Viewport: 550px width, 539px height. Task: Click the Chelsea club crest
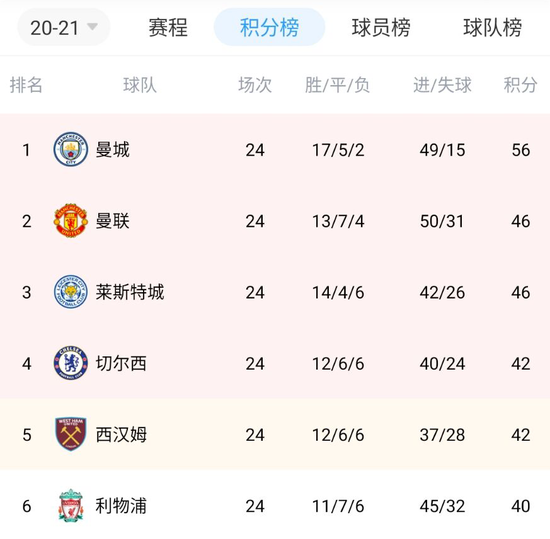pos(71,363)
